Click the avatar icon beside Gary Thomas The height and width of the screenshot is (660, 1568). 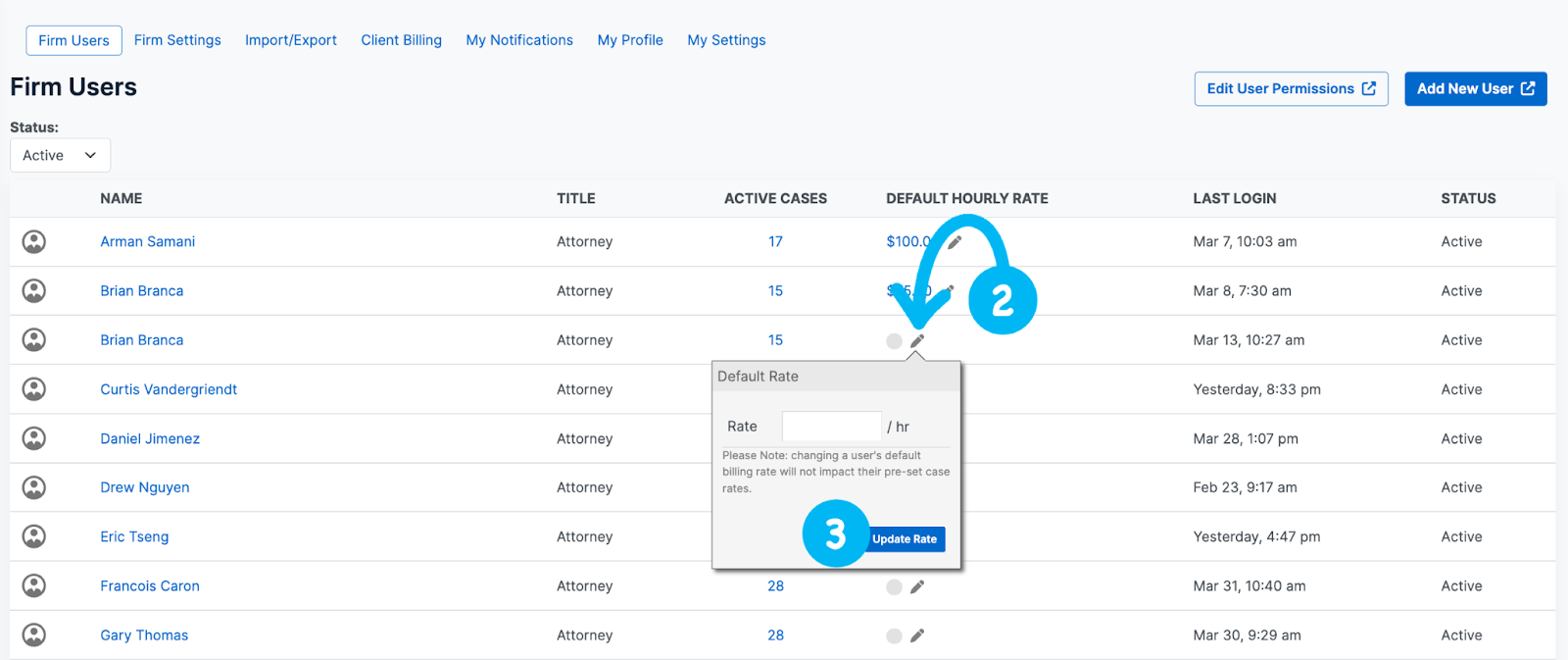point(34,635)
